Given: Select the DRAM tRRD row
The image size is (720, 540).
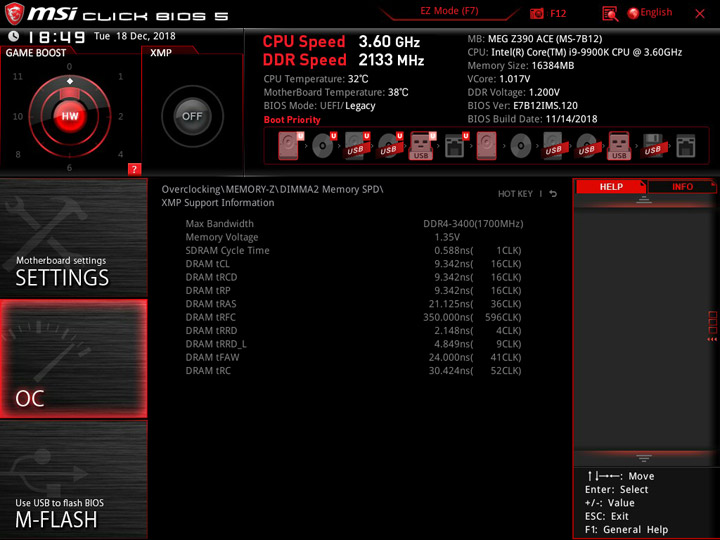Looking at the screenshot, I should pos(354,330).
